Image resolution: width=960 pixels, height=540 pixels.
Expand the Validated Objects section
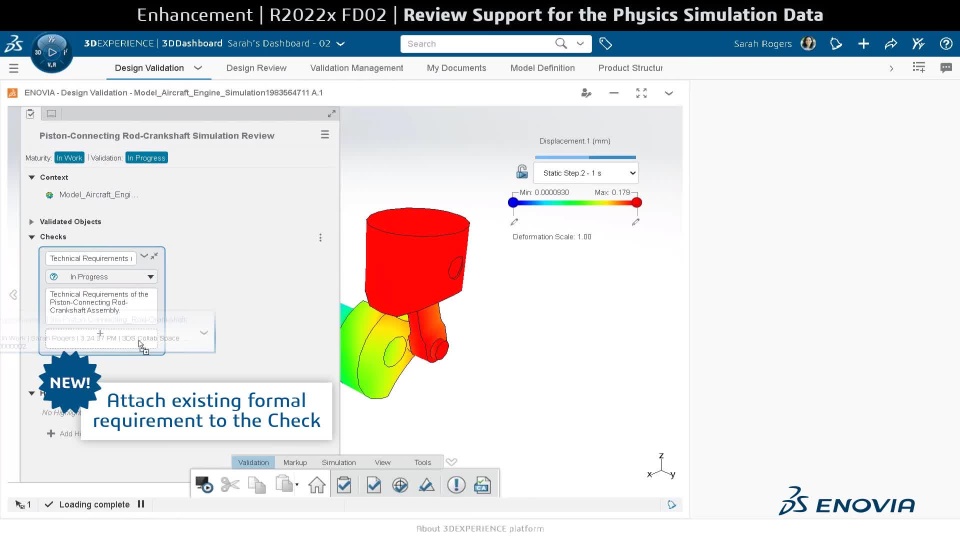[31, 222]
